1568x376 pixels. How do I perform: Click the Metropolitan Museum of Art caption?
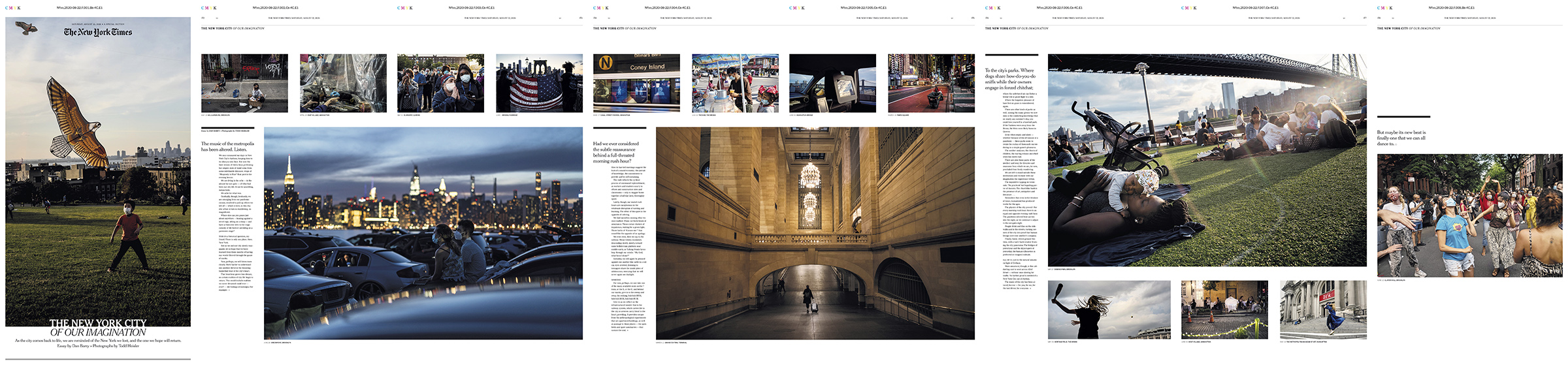(x=1304, y=342)
